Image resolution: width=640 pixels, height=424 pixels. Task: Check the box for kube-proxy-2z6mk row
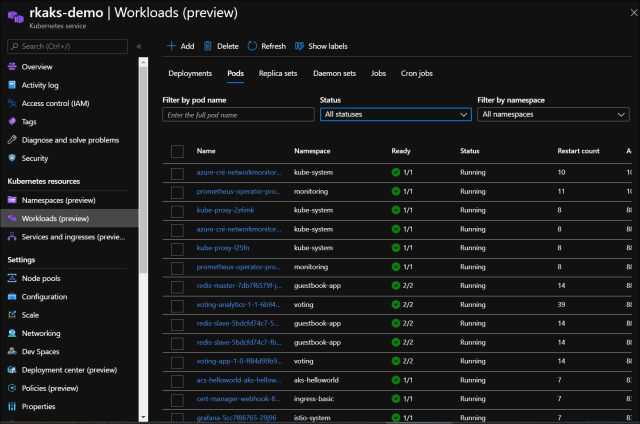click(177, 210)
